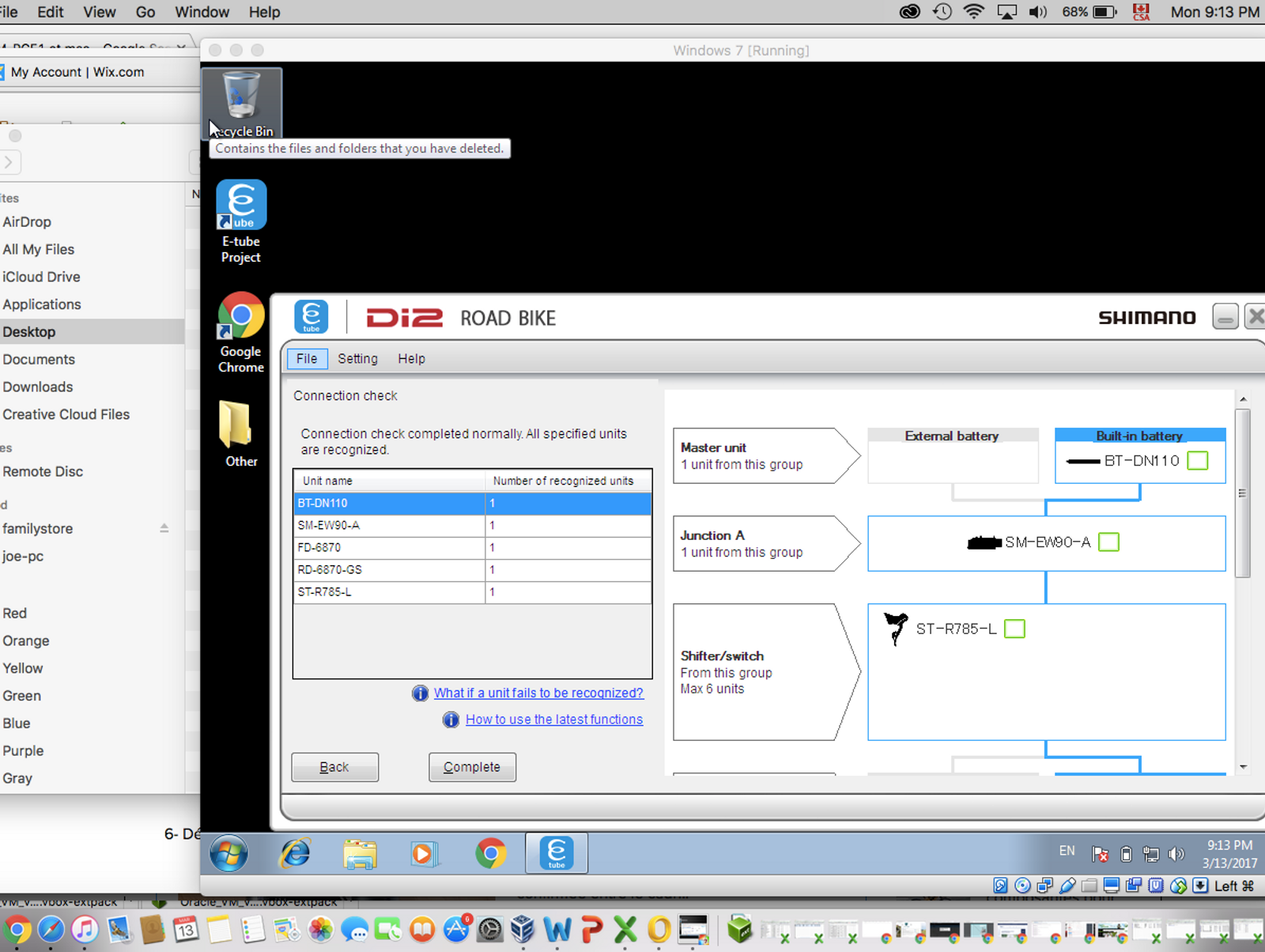1265x952 pixels.
Task: Select E-tube app in Windows taskbar
Action: (x=557, y=854)
